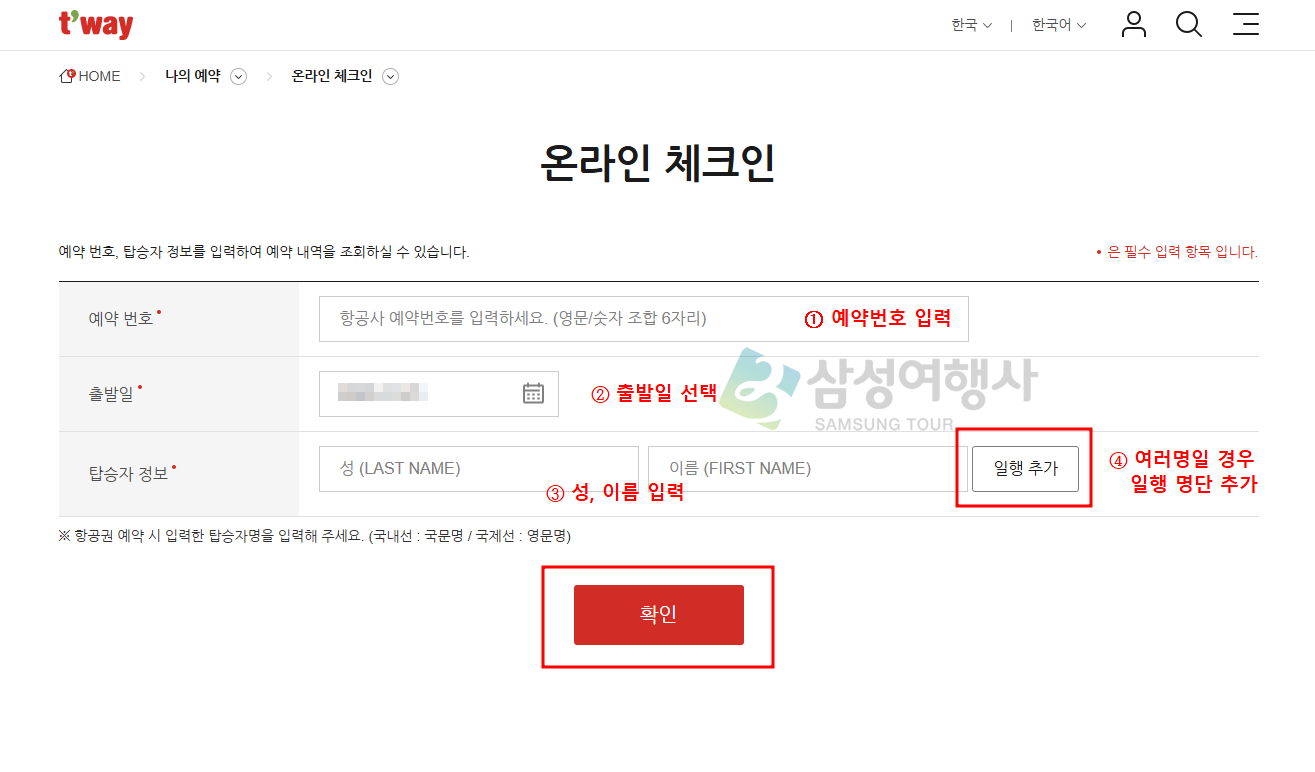
Task: Expand the chevron next to 온라인 체크인 breadcrumb
Action: [391, 77]
